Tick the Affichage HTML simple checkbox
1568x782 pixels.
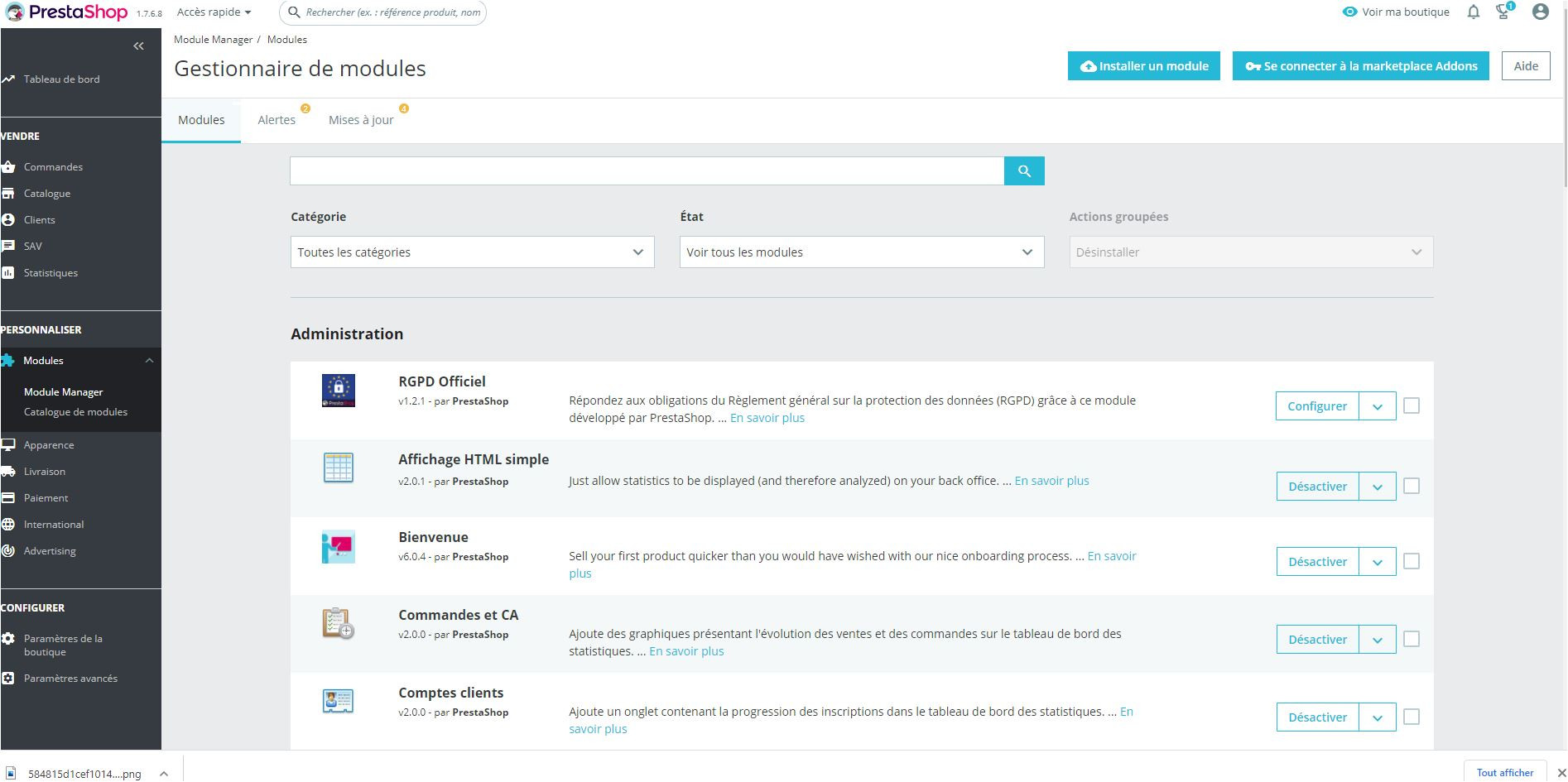[x=1412, y=486]
